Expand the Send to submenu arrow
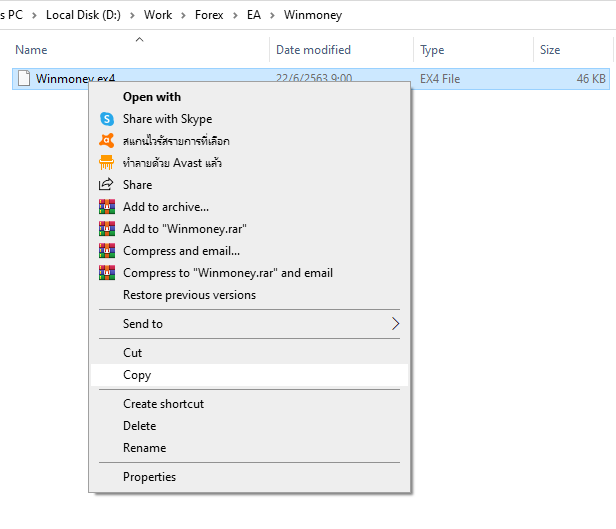Screen dimensions: 616x529 point(395,324)
